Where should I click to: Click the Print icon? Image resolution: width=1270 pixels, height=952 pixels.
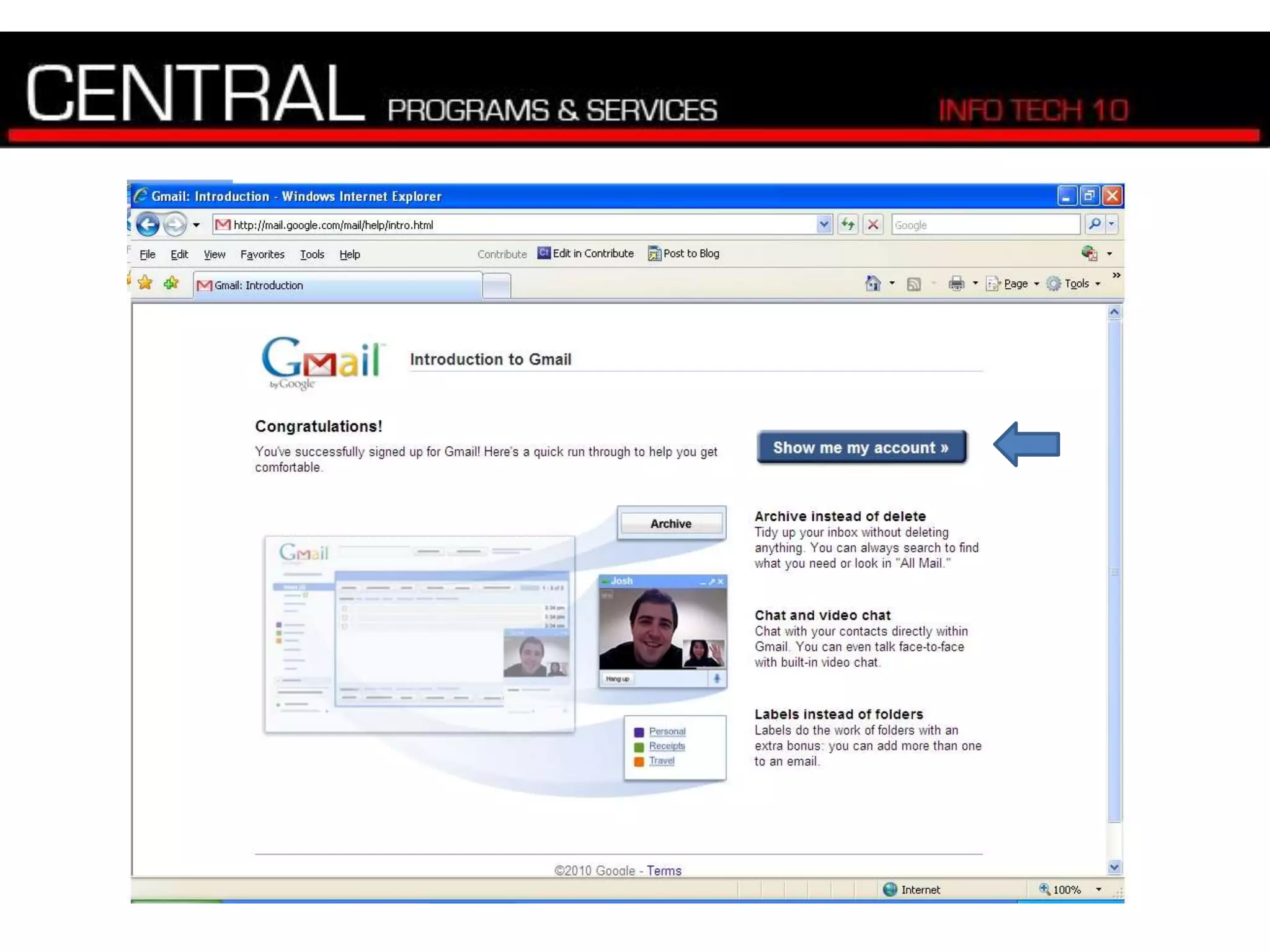(x=956, y=284)
